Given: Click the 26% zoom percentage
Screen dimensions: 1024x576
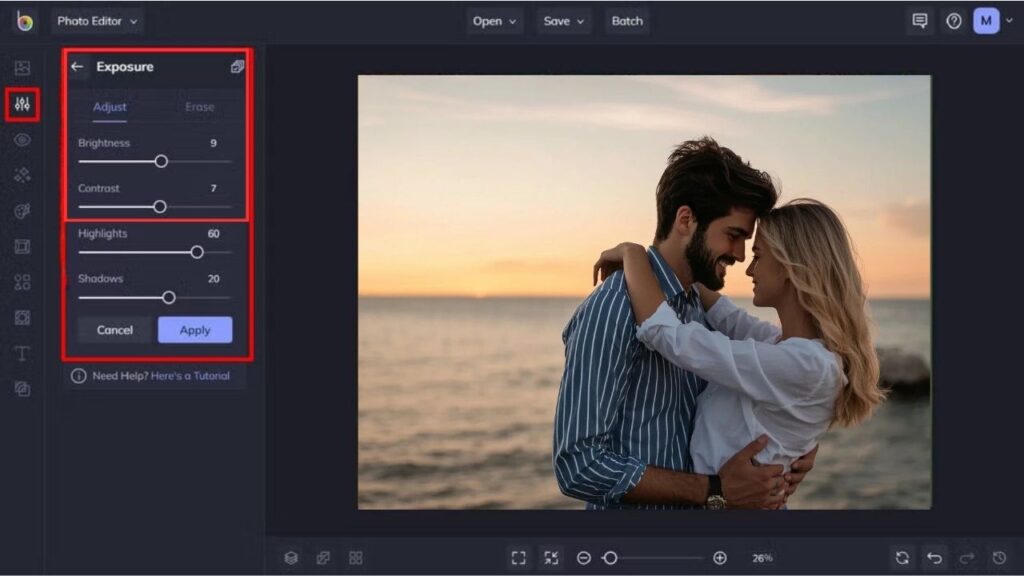Looking at the screenshot, I should [762, 558].
